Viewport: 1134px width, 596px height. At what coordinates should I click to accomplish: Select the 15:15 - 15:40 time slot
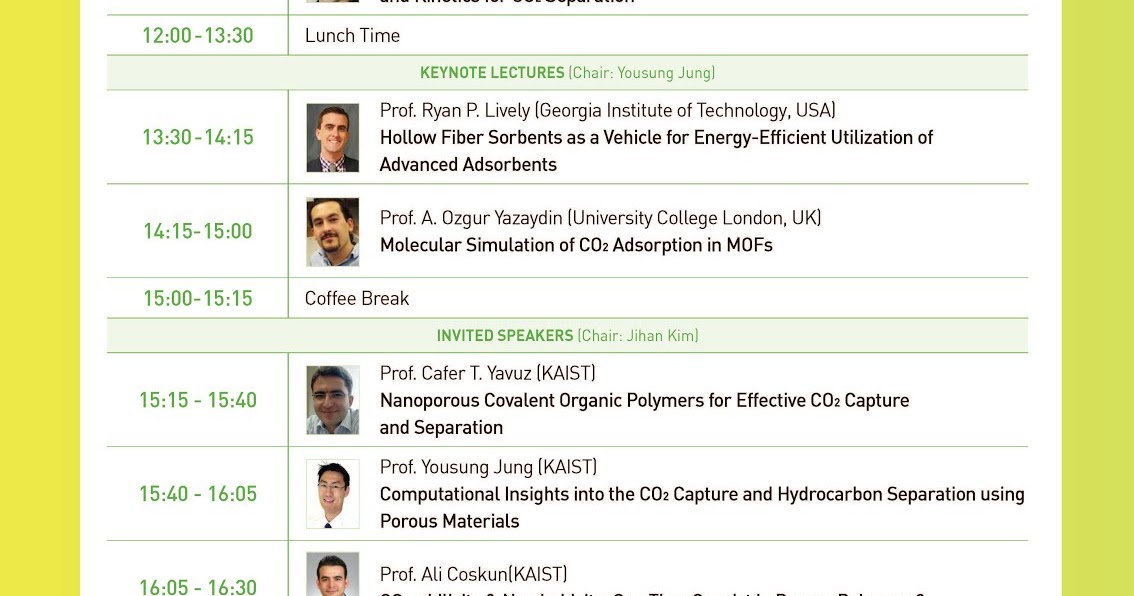[198, 400]
